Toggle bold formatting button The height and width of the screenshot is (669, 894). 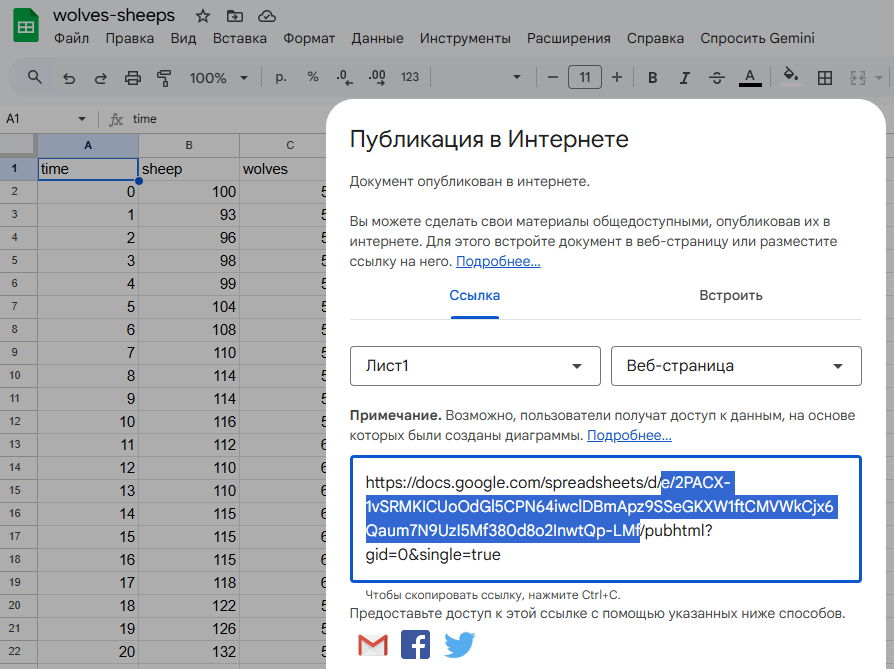click(x=652, y=77)
